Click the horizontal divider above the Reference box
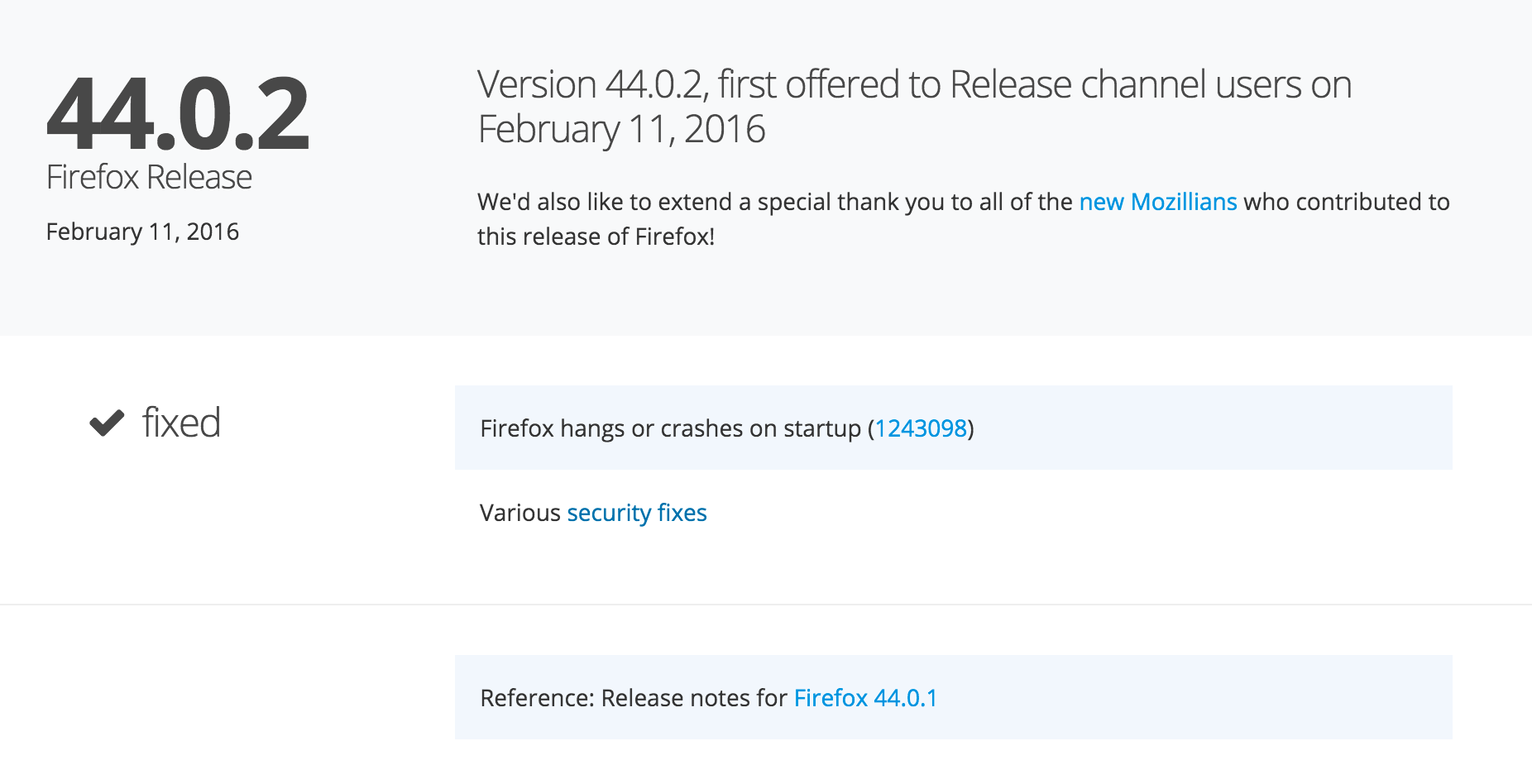Viewport: 1532px width, 784px height. pyautogui.click(x=766, y=605)
